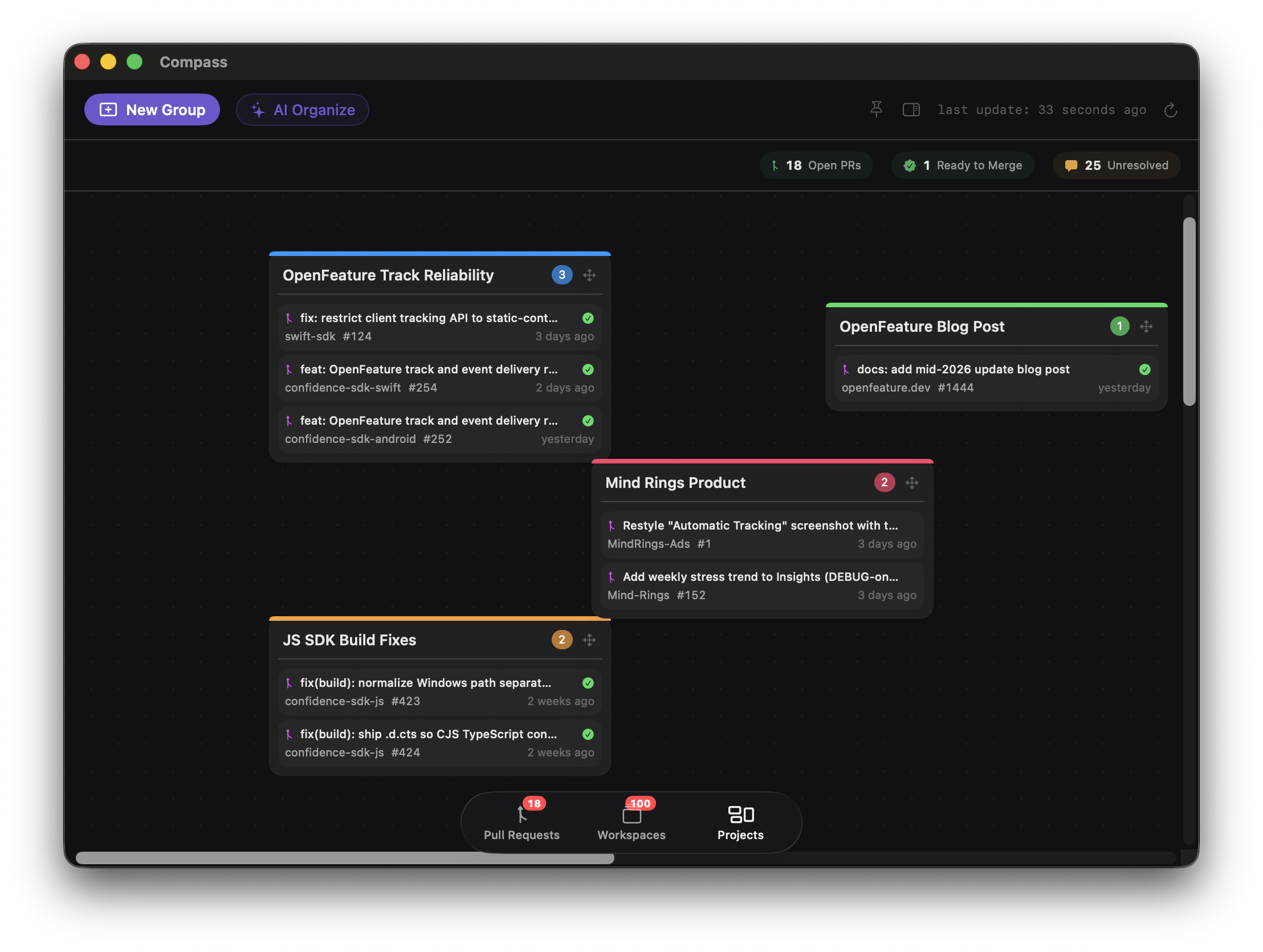
Task: Switch to the Pull Requests tab
Action: click(x=522, y=822)
